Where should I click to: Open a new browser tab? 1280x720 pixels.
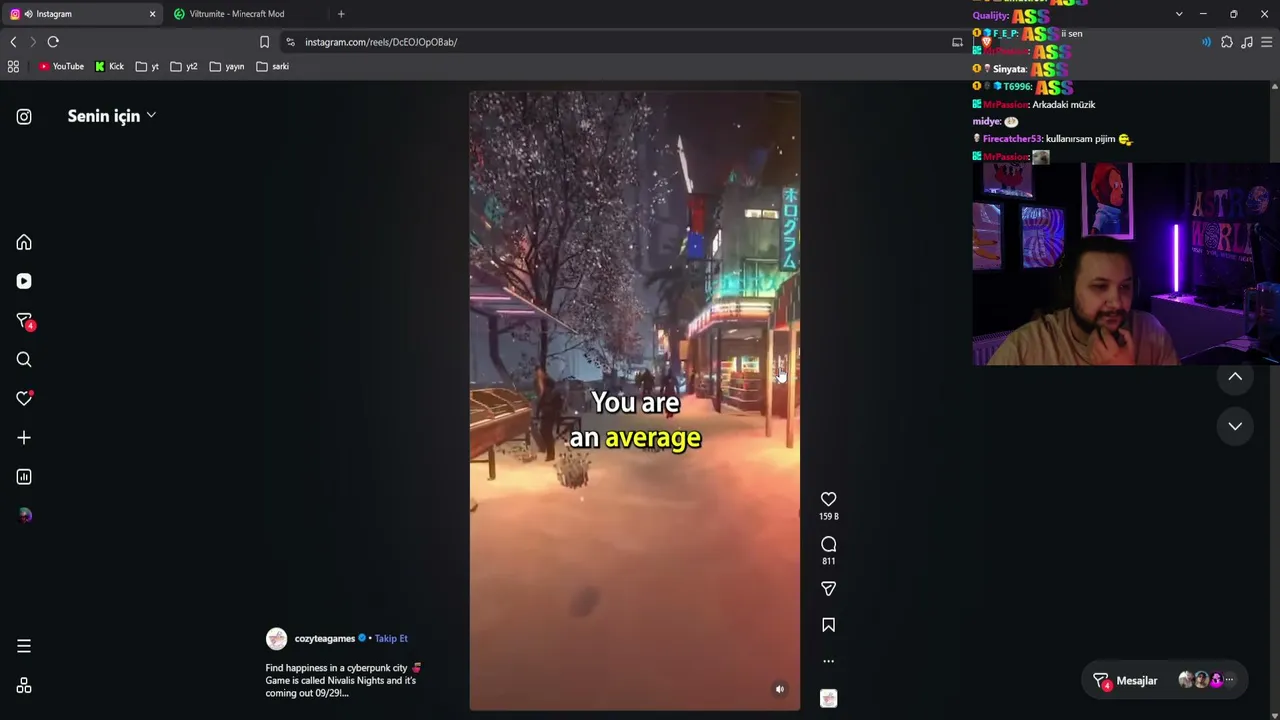pyautogui.click(x=341, y=14)
